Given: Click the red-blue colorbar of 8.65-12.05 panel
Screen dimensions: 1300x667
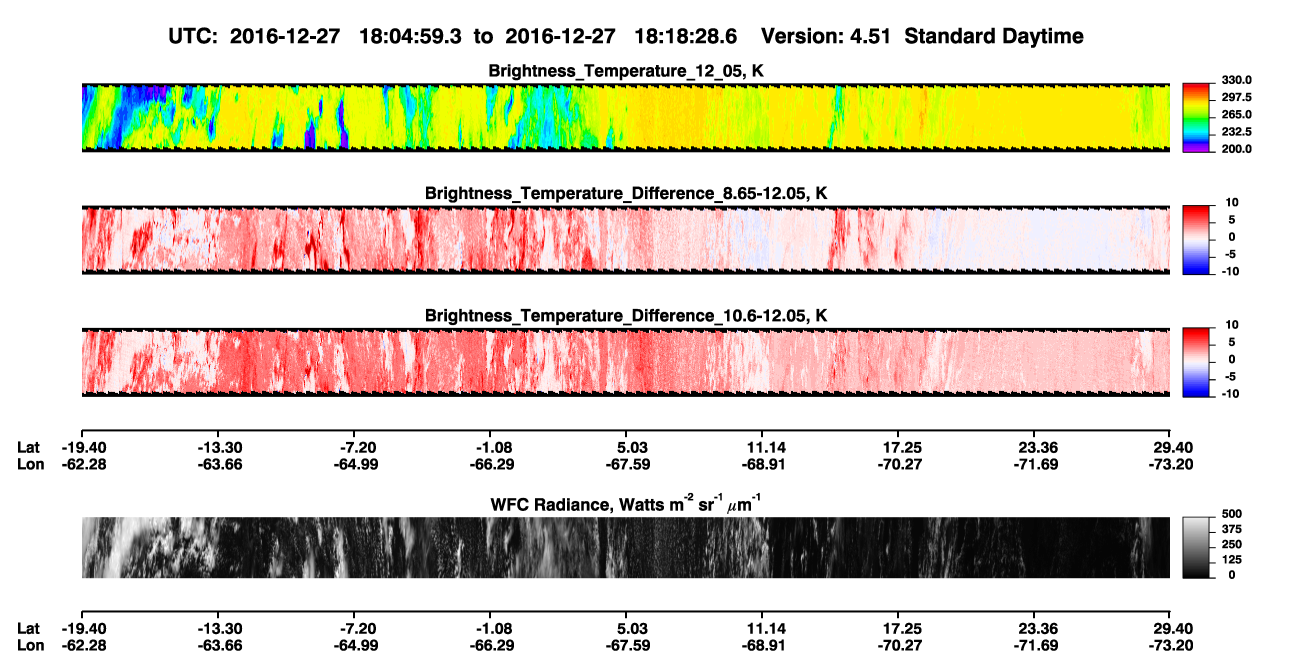Looking at the screenshot, I should coord(1196,240).
